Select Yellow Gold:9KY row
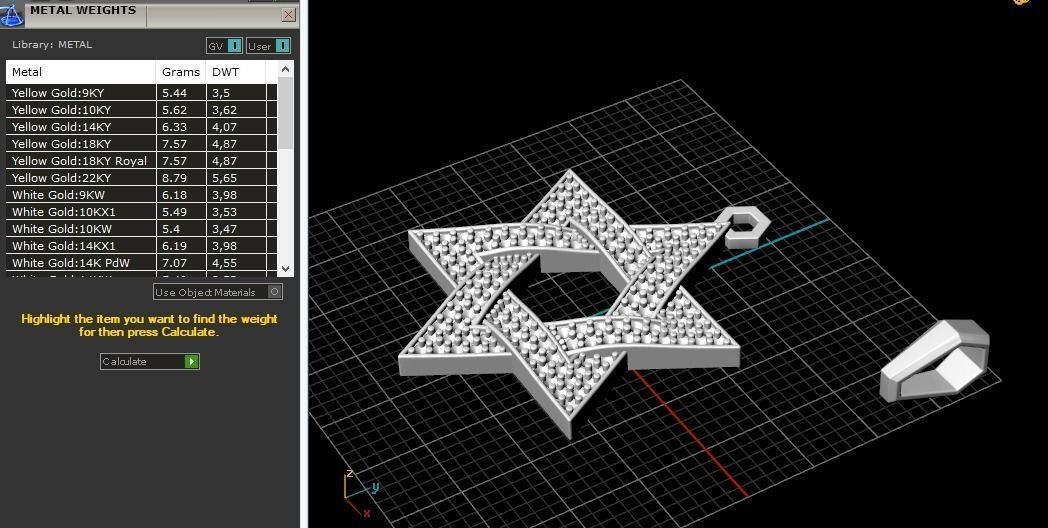Screen dimensions: 1048x528 pyautogui.click(x=142, y=93)
